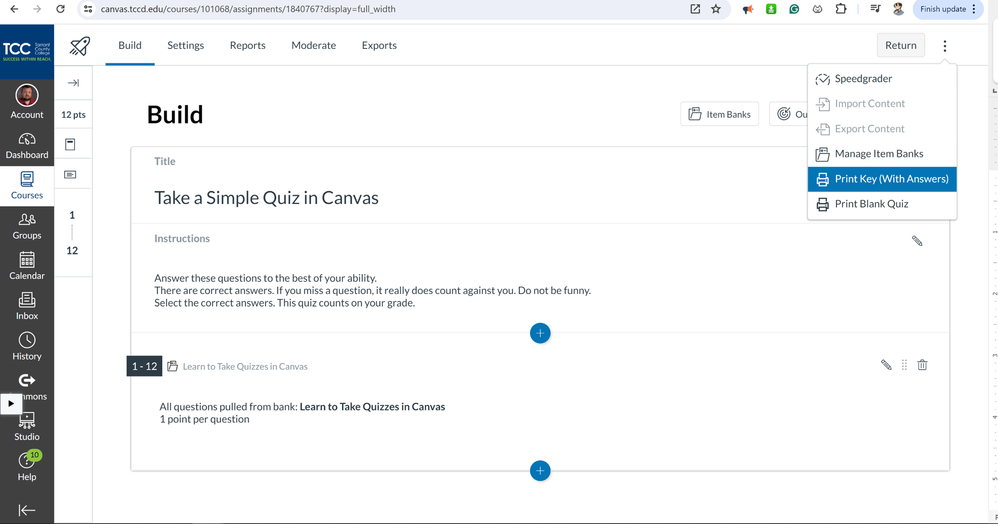Click the 1 - 12 question range badge

coord(144,366)
